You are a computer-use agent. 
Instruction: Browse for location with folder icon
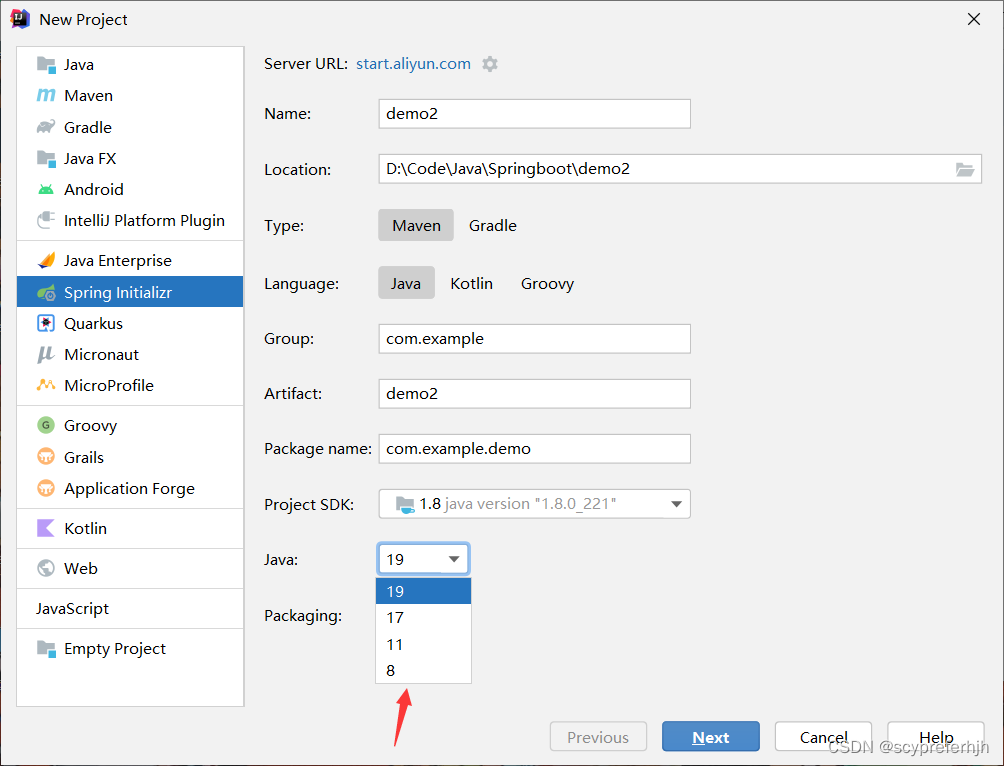point(964,169)
